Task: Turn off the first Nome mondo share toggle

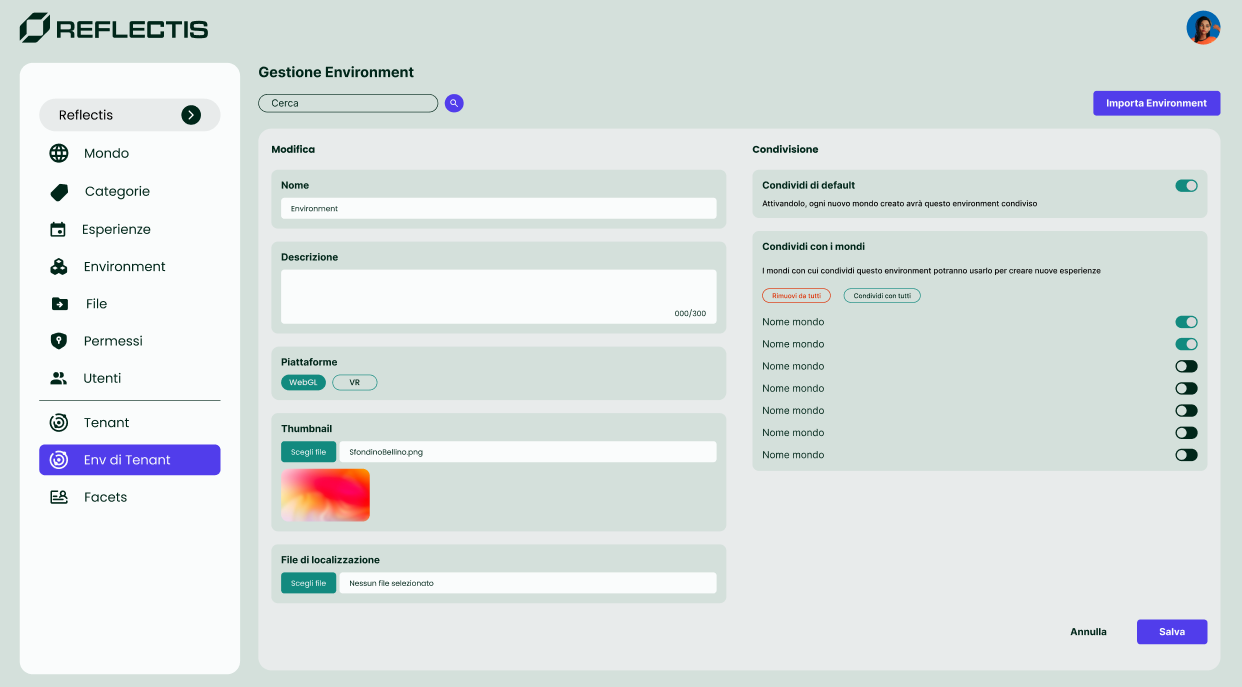Action: pyautogui.click(x=1186, y=322)
